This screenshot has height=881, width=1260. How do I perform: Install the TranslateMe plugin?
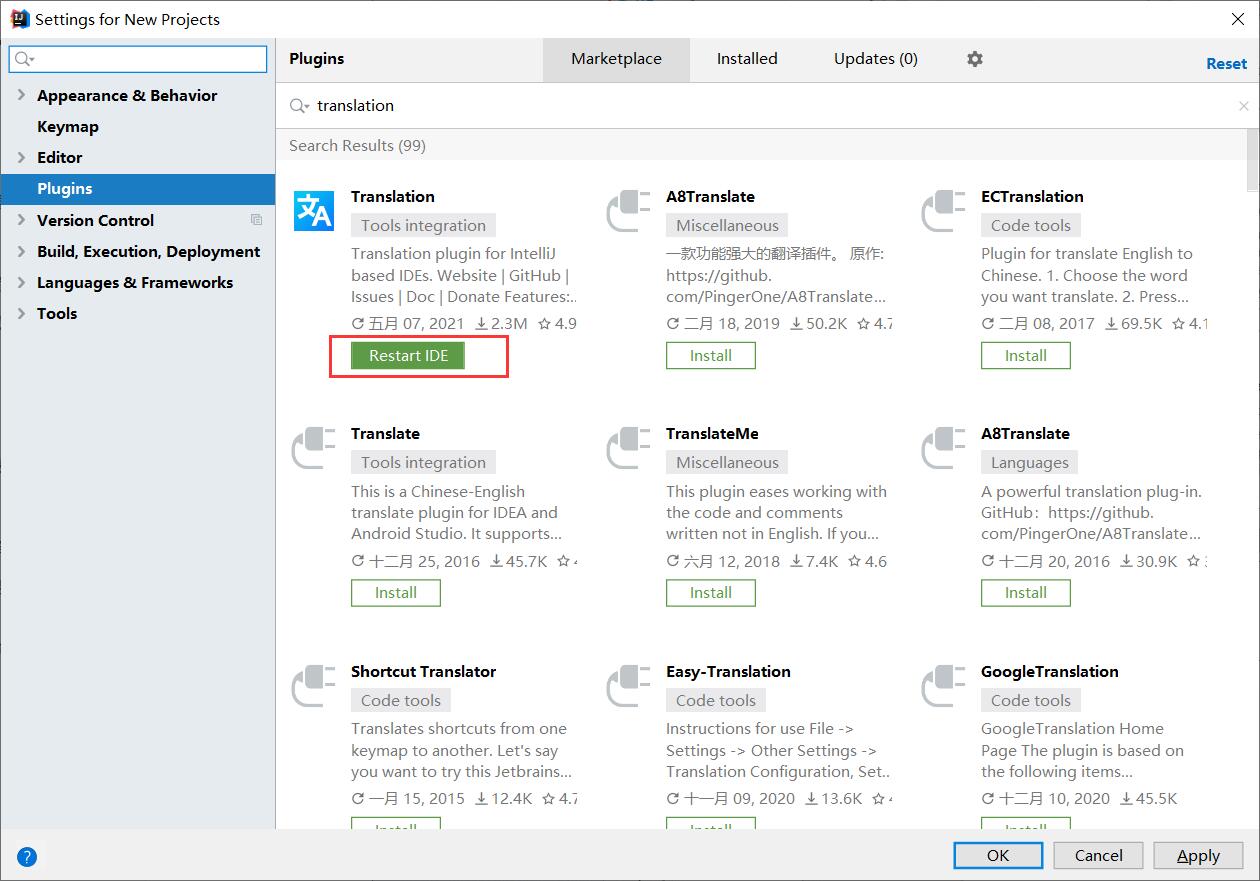(711, 593)
